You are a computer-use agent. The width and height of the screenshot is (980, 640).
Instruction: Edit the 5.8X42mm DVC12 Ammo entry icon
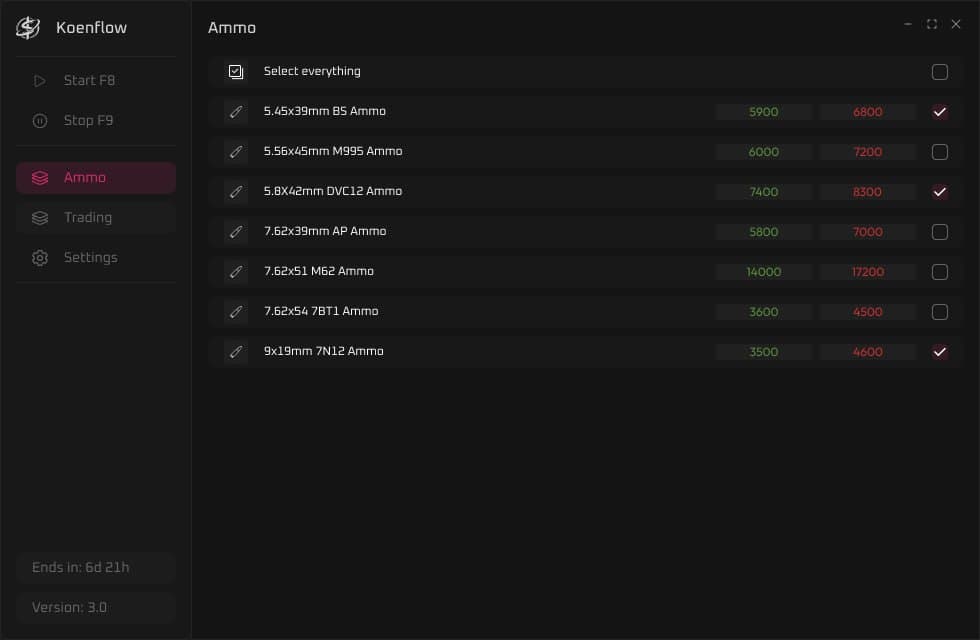[x=236, y=192]
